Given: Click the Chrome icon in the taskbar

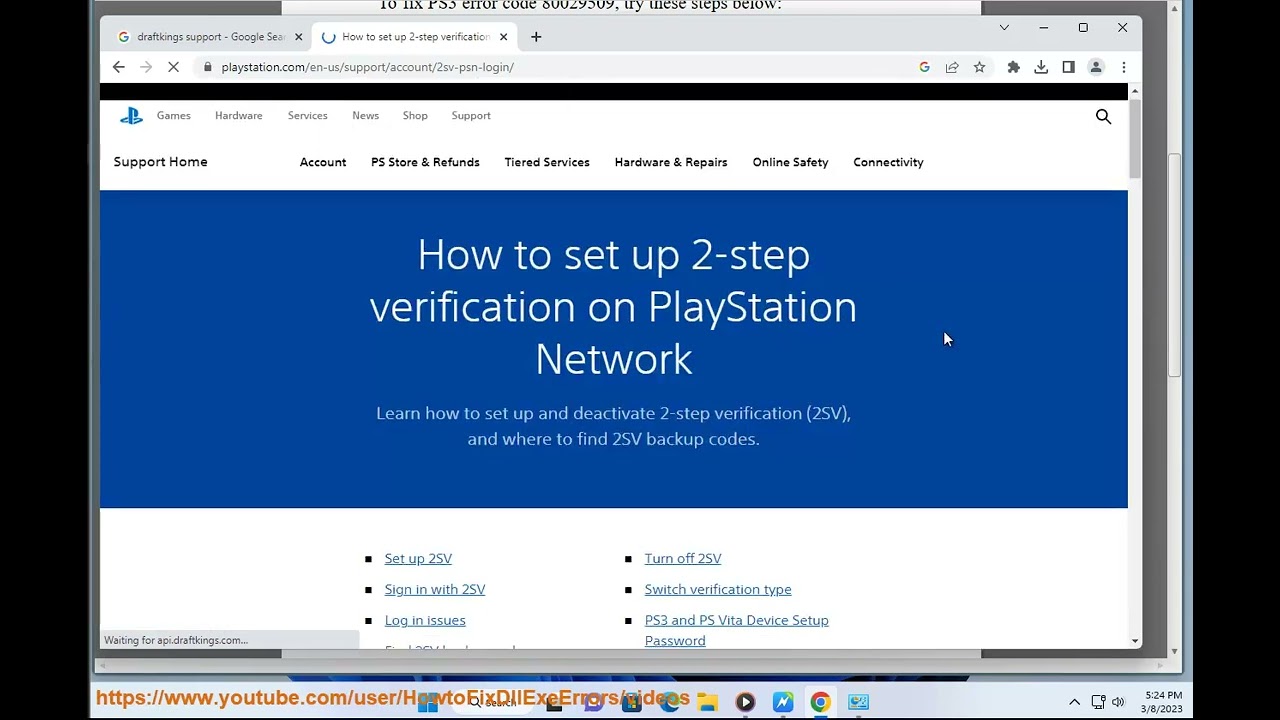Looking at the screenshot, I should [x=820, y=702].
